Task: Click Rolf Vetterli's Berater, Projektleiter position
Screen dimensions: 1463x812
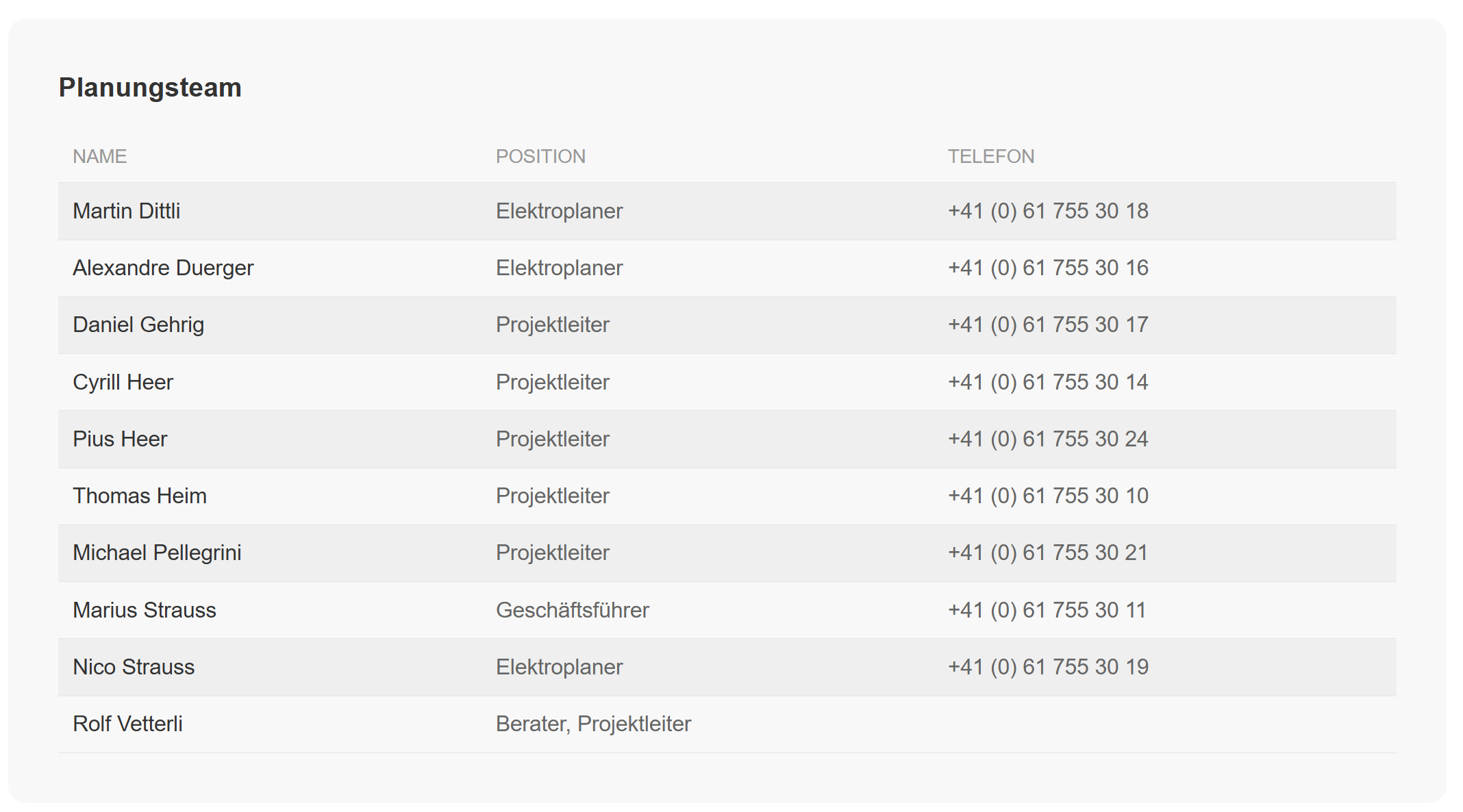Action: coord(593,724)
